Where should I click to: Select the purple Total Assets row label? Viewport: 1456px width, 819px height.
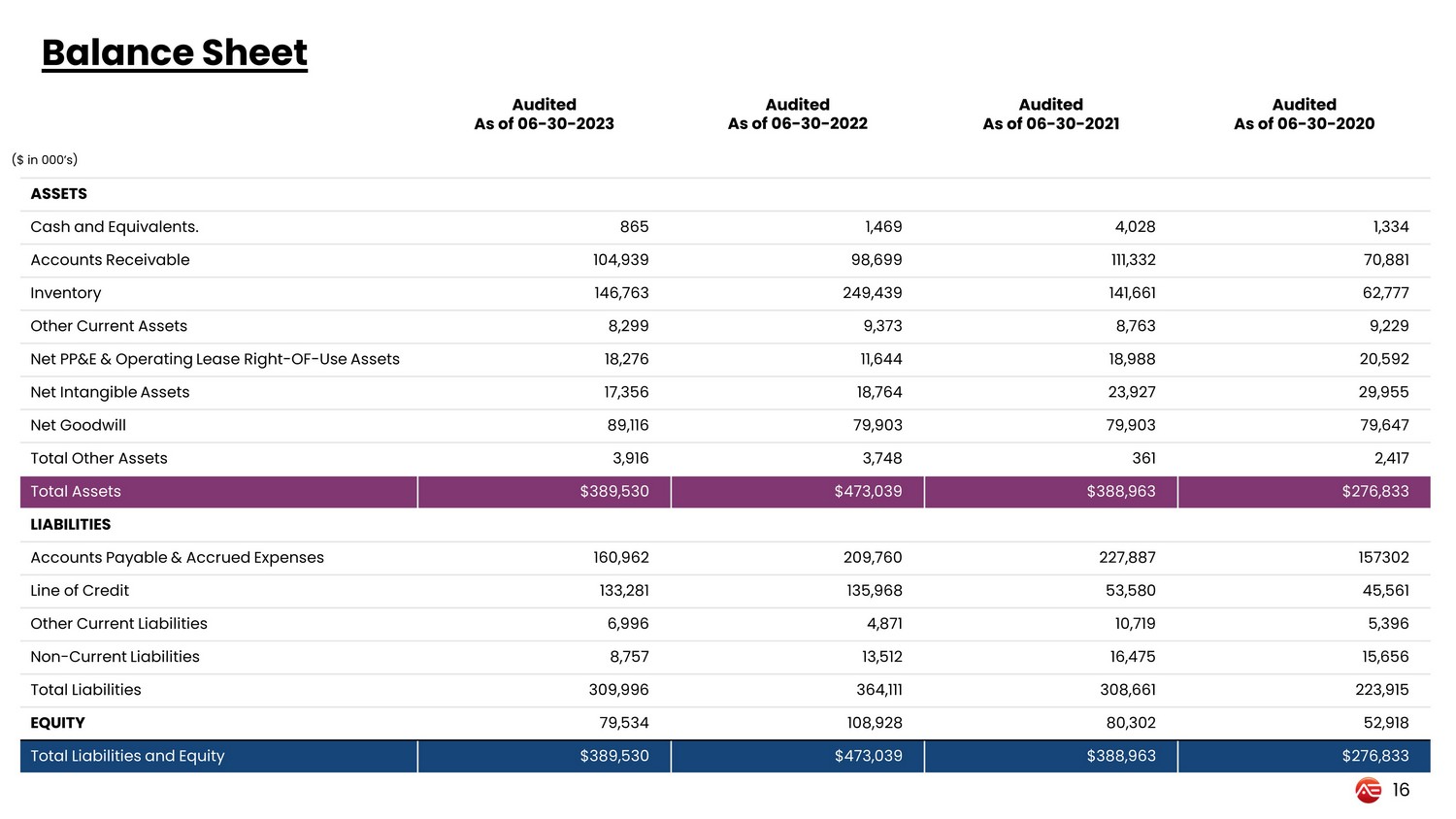pos(76,492)
